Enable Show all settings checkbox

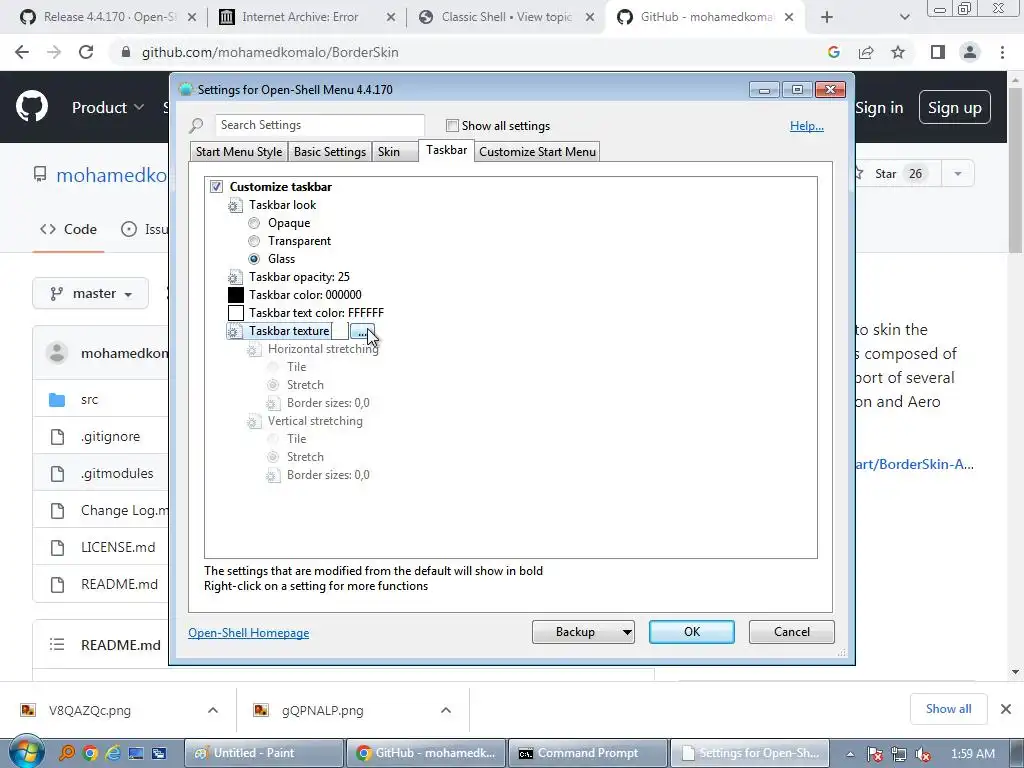click(x=452, y=125)
